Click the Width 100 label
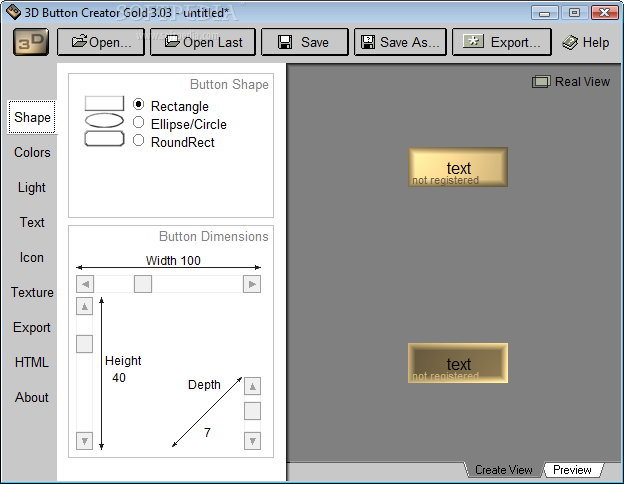 click(173, 260)
